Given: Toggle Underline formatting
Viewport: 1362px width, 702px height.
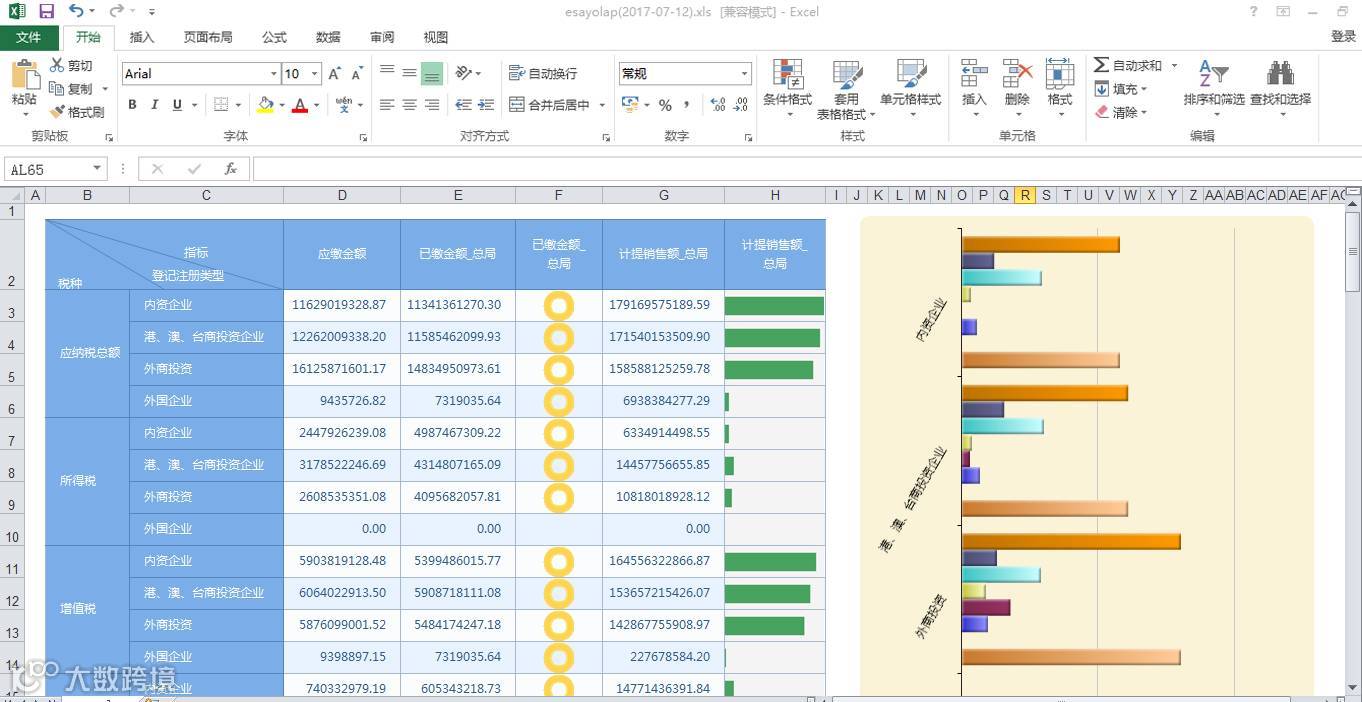Looking at the screenshot, I should point(177,105).
